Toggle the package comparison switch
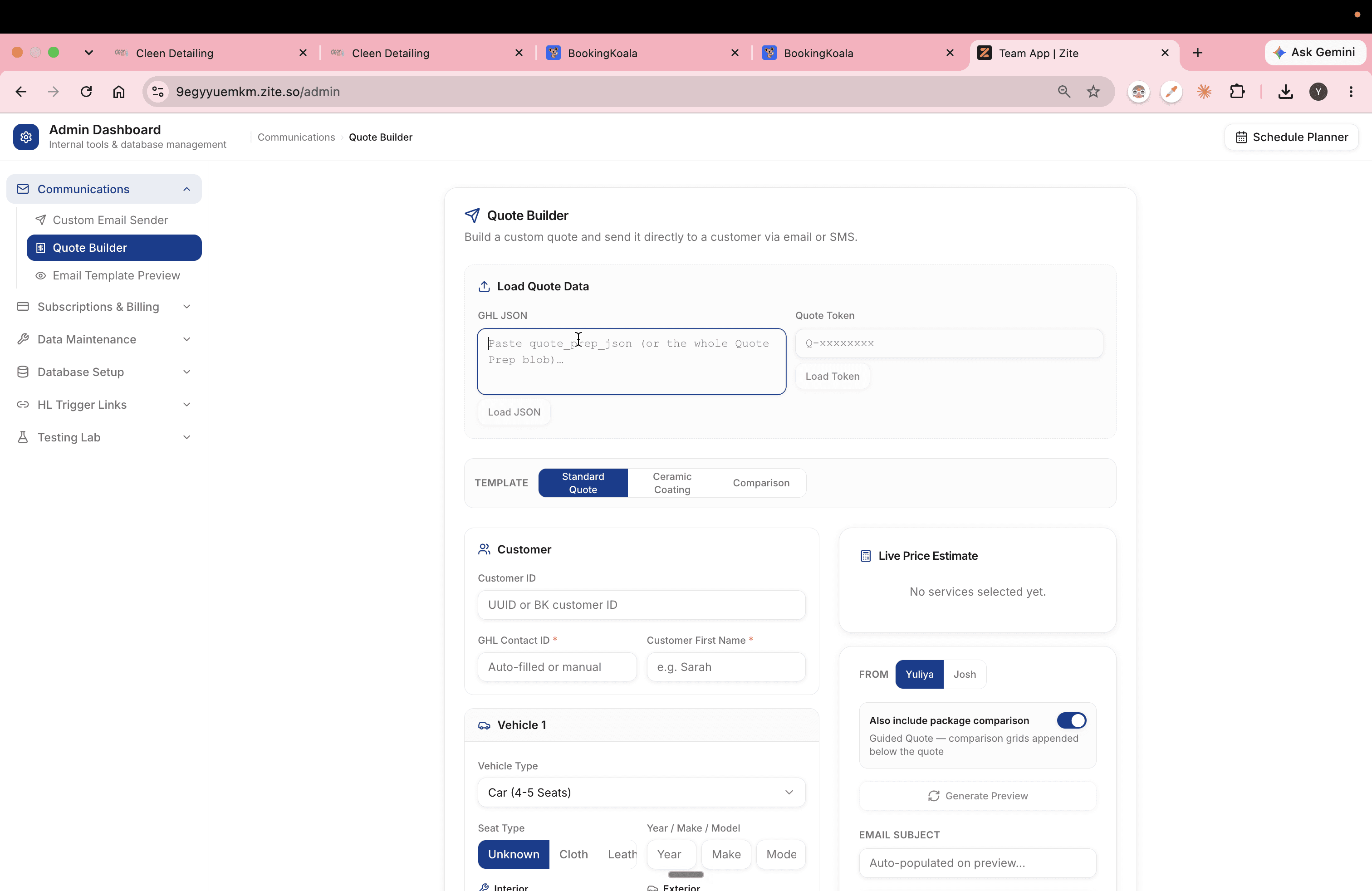 point(1072,720)
